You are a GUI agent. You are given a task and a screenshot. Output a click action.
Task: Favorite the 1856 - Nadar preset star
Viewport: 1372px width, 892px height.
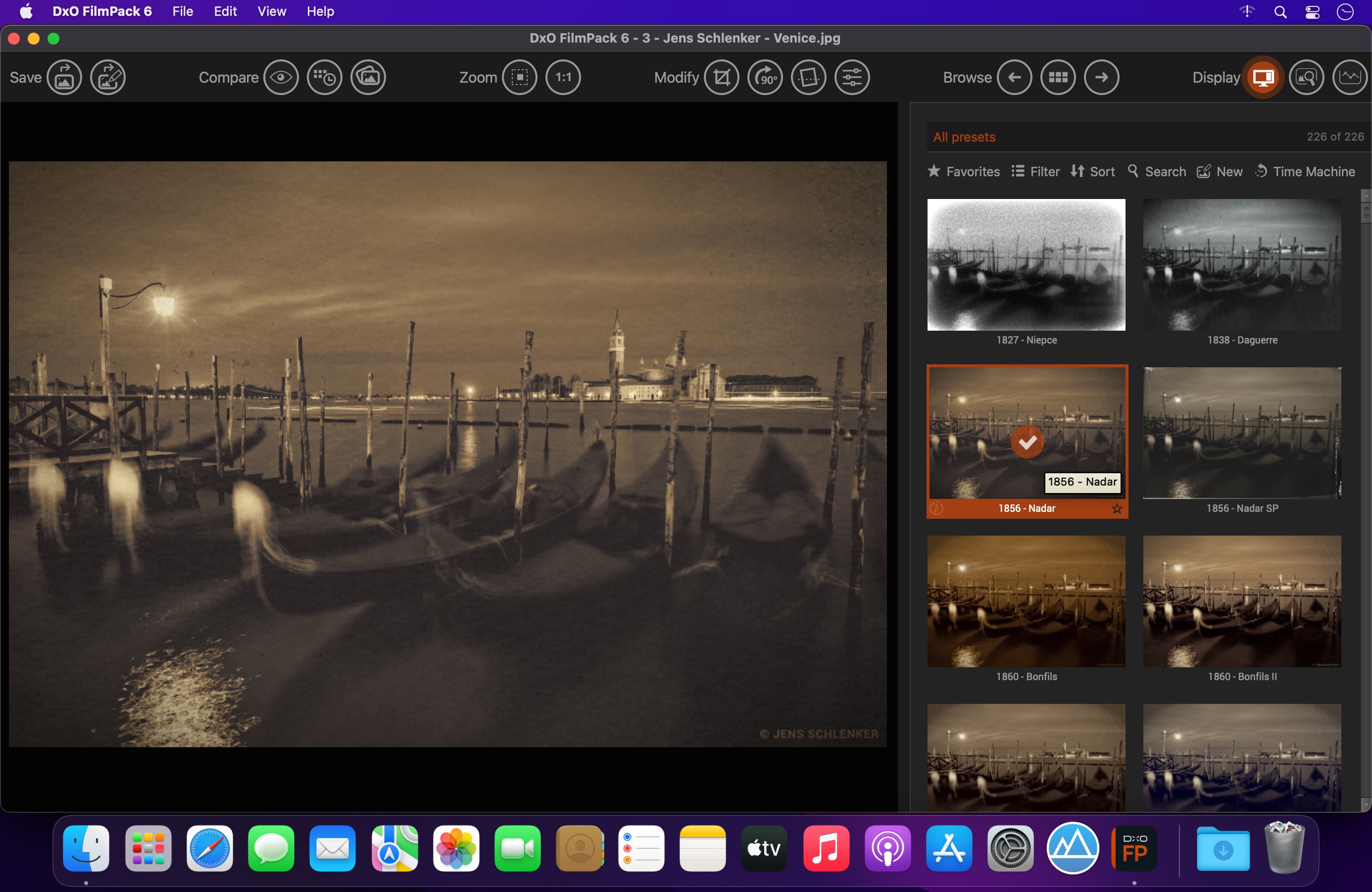tap(1117, 508)
